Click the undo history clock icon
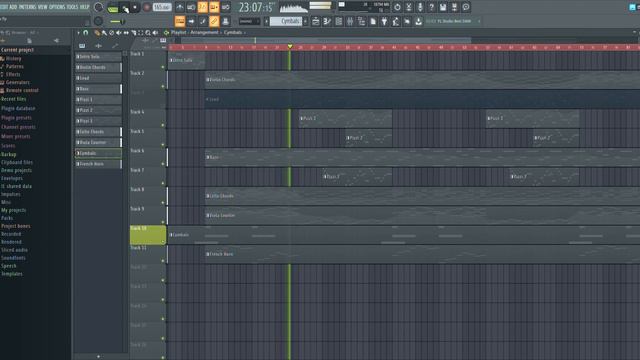Screen dimensions: 640x360 pos(397,7)
